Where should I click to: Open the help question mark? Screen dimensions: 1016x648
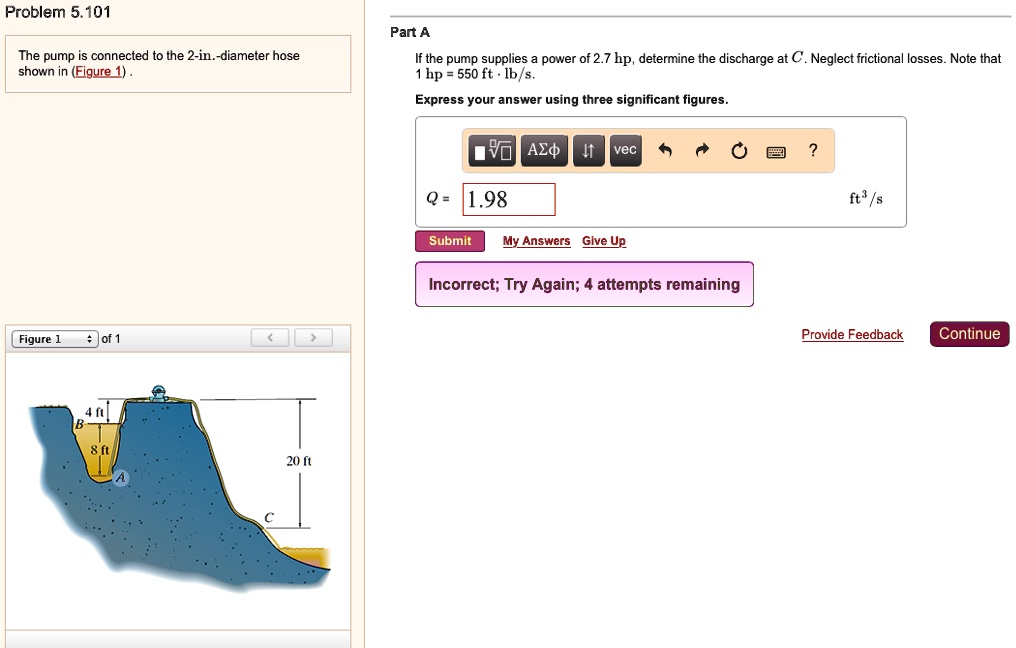(x=813, y=150)
